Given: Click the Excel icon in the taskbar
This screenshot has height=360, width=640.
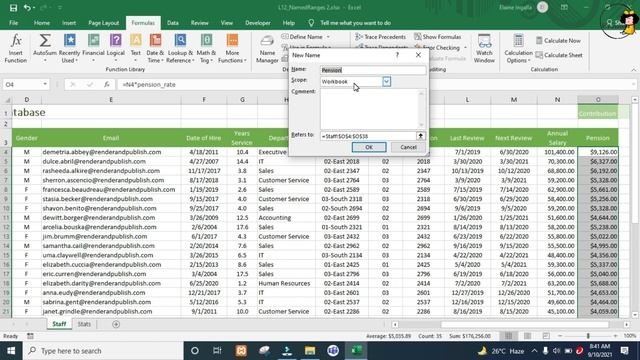Looking at the screenshot, I should click(x=356, y=351).
